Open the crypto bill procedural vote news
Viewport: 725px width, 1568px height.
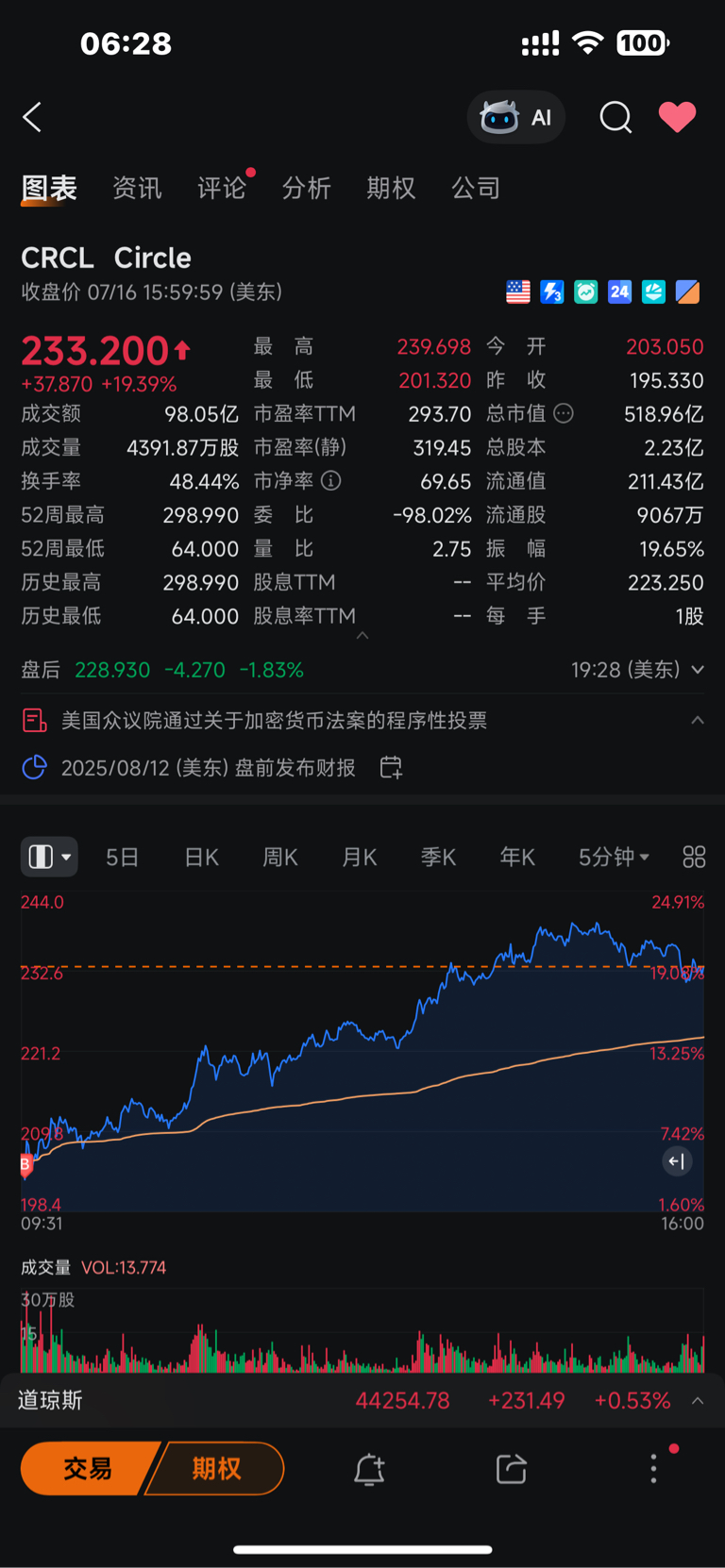[x=274, y=721]
